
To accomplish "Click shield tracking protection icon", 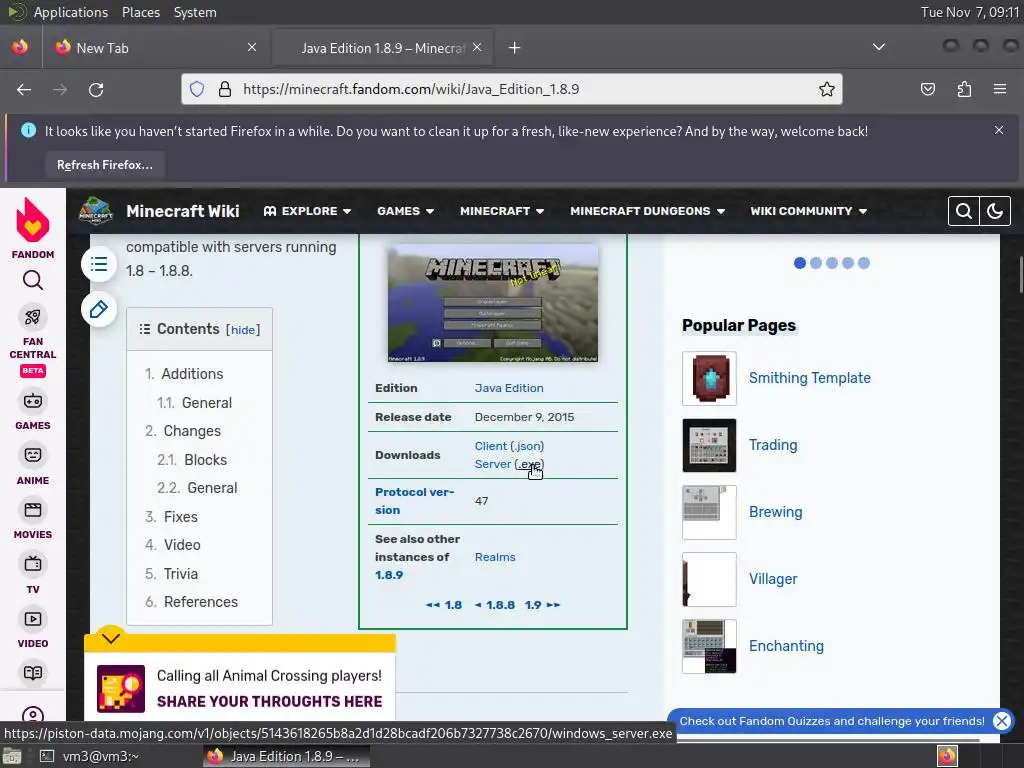I will click(197, 89).
